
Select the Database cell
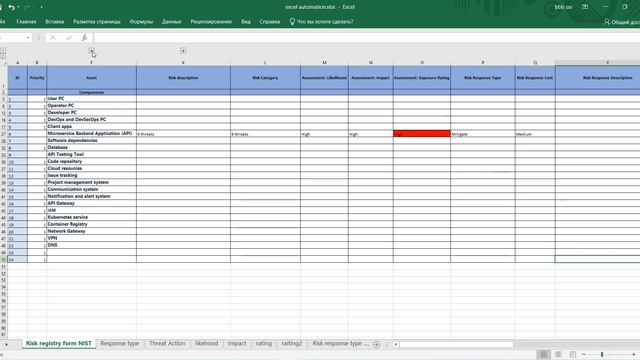tap(91, 147)
